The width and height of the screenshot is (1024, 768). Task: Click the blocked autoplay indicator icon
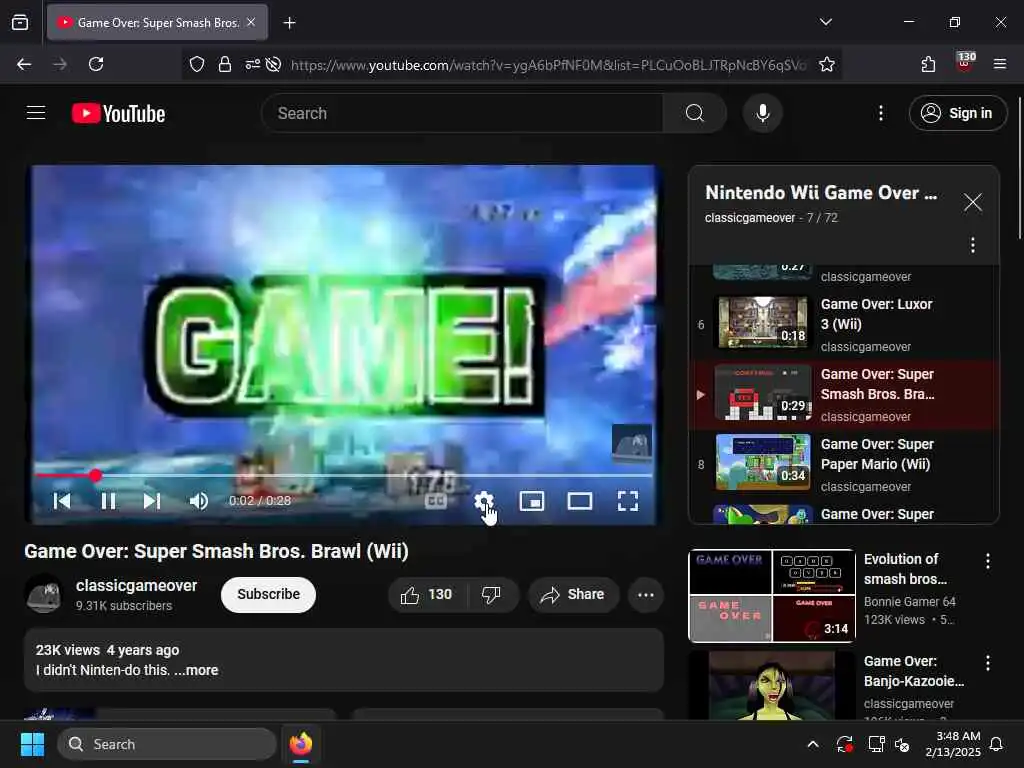pyautogui.click(x=274, y=64)
